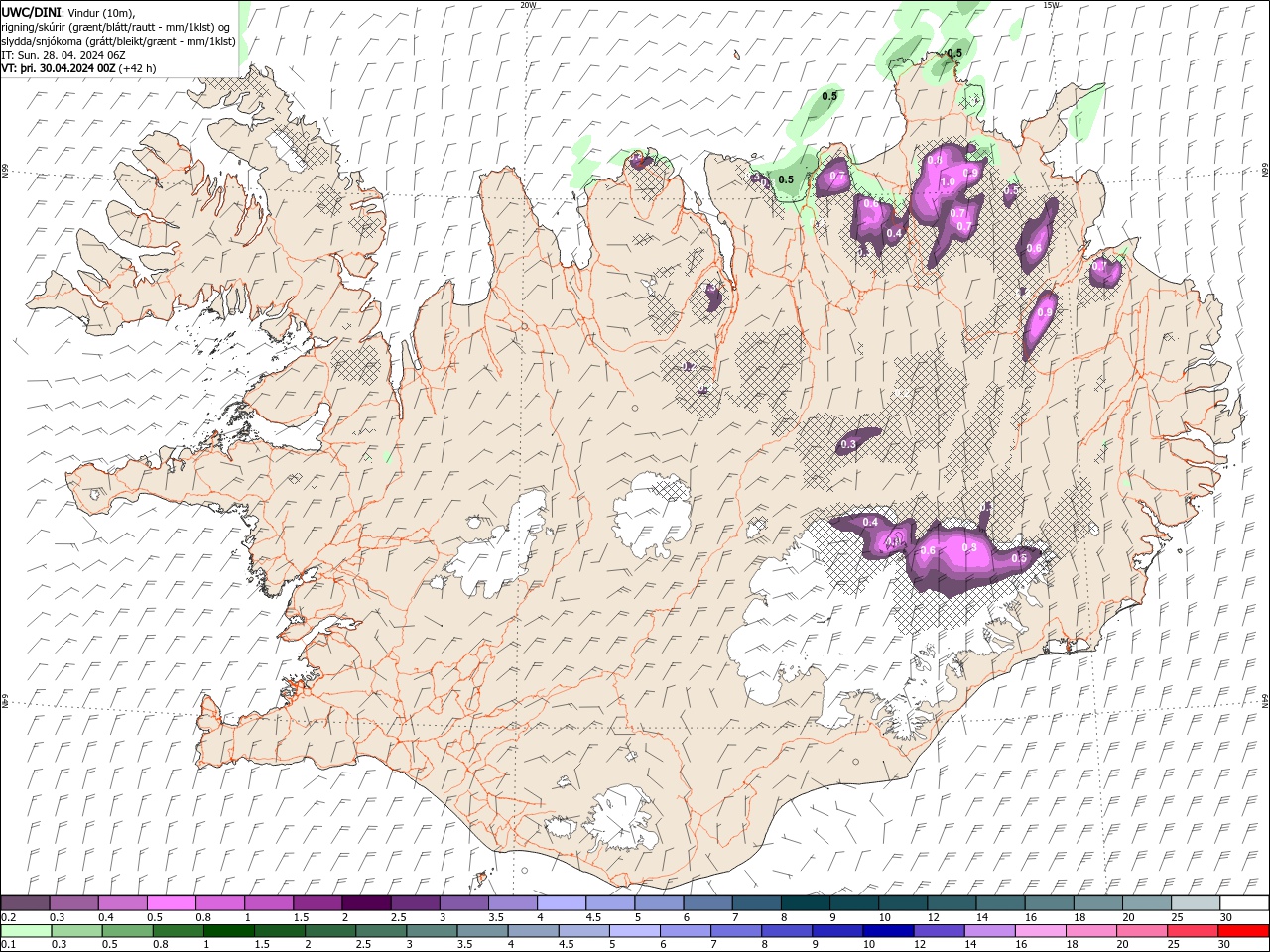Pick the deep blue 10 swatch, lower legend row
1270x952 pixels.
point(888,931)
